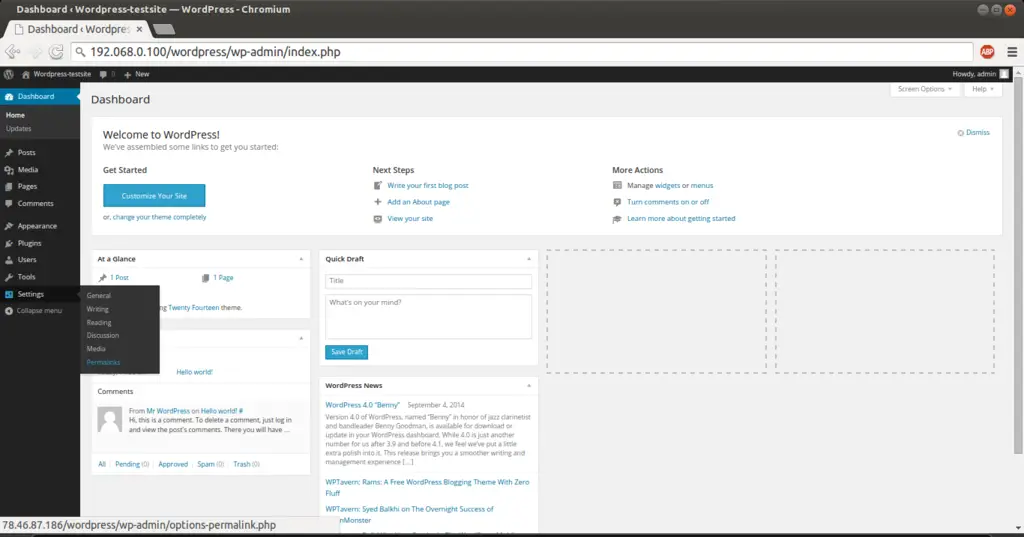Screen dimensions: 1024x537
Task: Click the widgets link in More Actions
Action: (x=667, y=186)
